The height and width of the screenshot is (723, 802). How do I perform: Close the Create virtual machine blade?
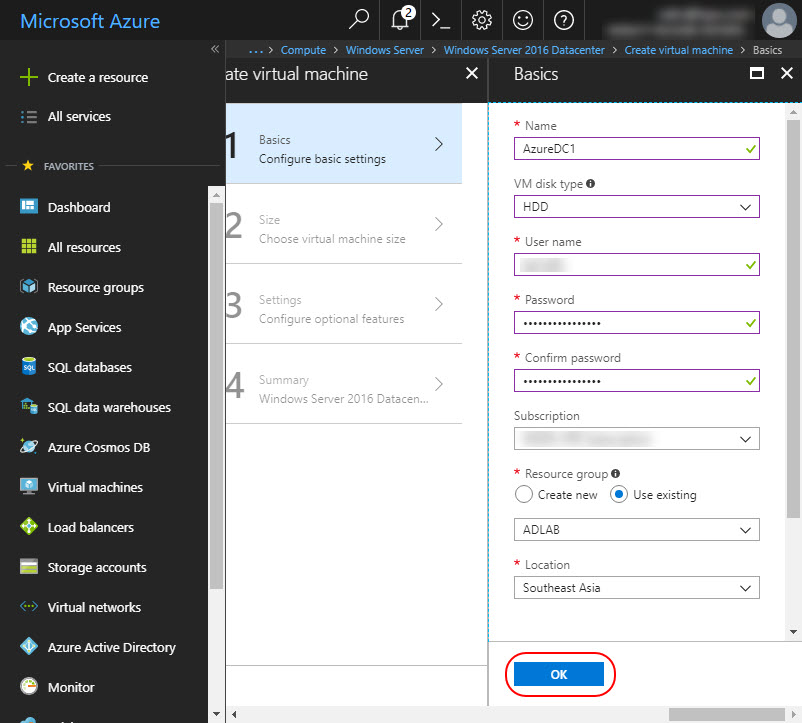point(472,73)
